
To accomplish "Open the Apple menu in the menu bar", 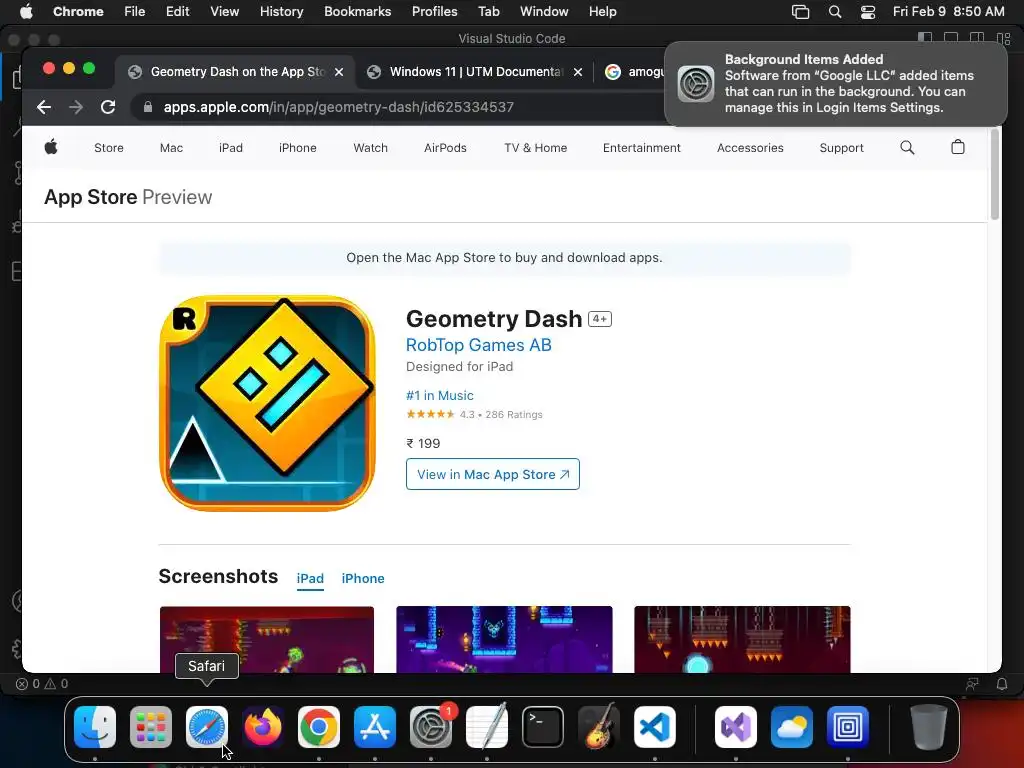I will coord(26,11).
